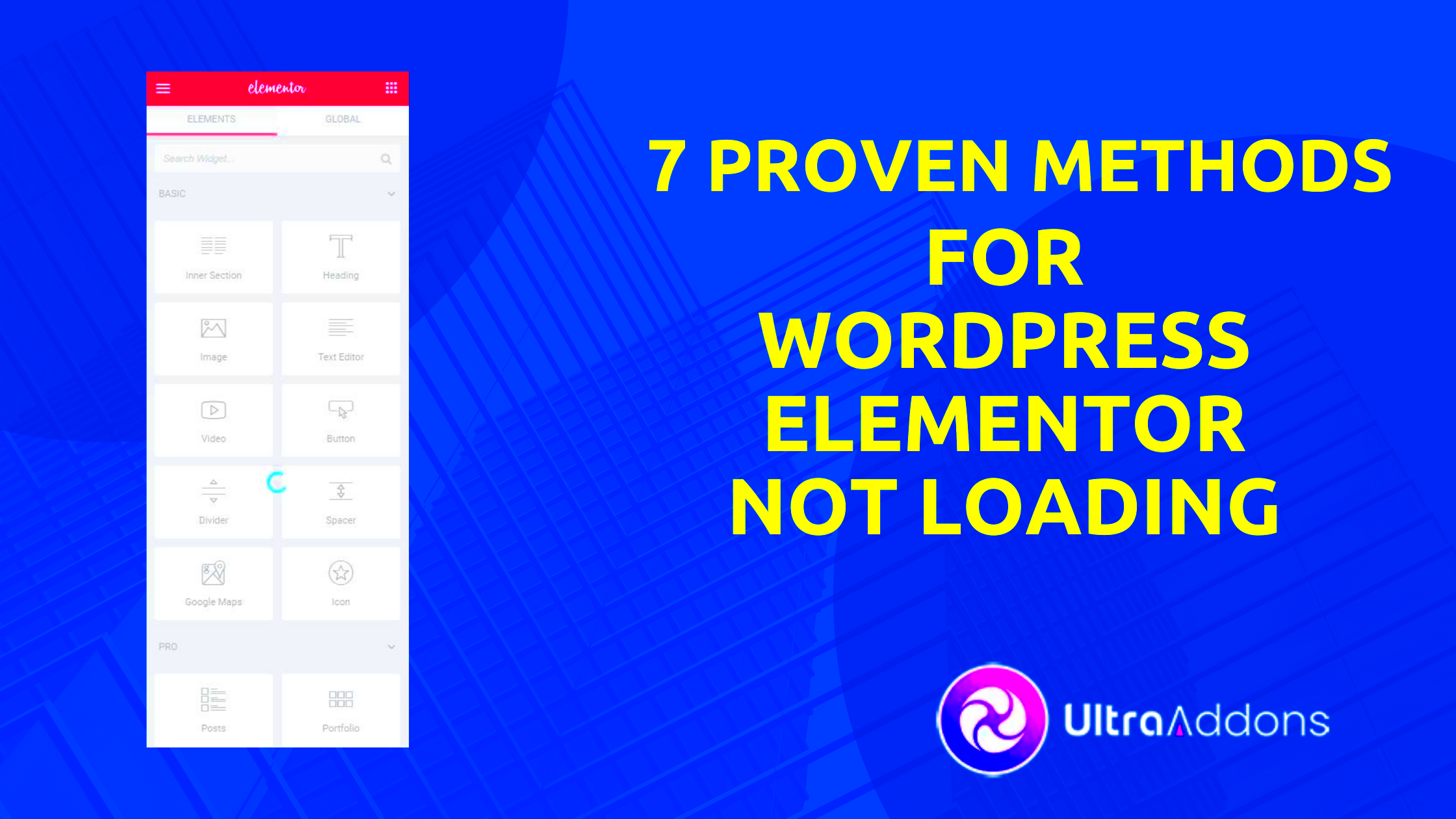The image size is (1456, 819).
Task: Click the Posts widget icon
Action: pyautogui.click(x=213, y=699)
